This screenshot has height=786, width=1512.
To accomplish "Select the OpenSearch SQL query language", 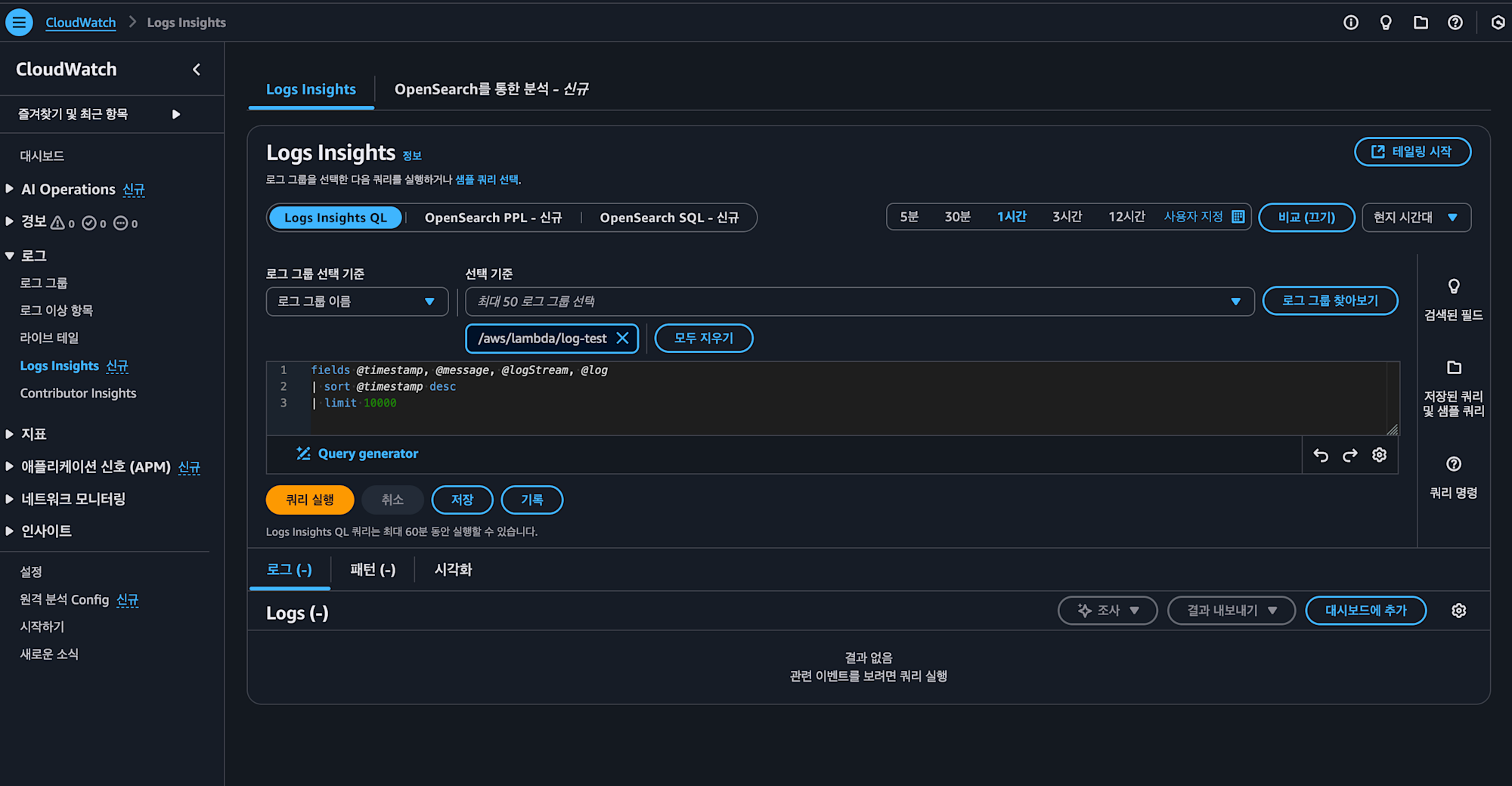I will (669, 218).
